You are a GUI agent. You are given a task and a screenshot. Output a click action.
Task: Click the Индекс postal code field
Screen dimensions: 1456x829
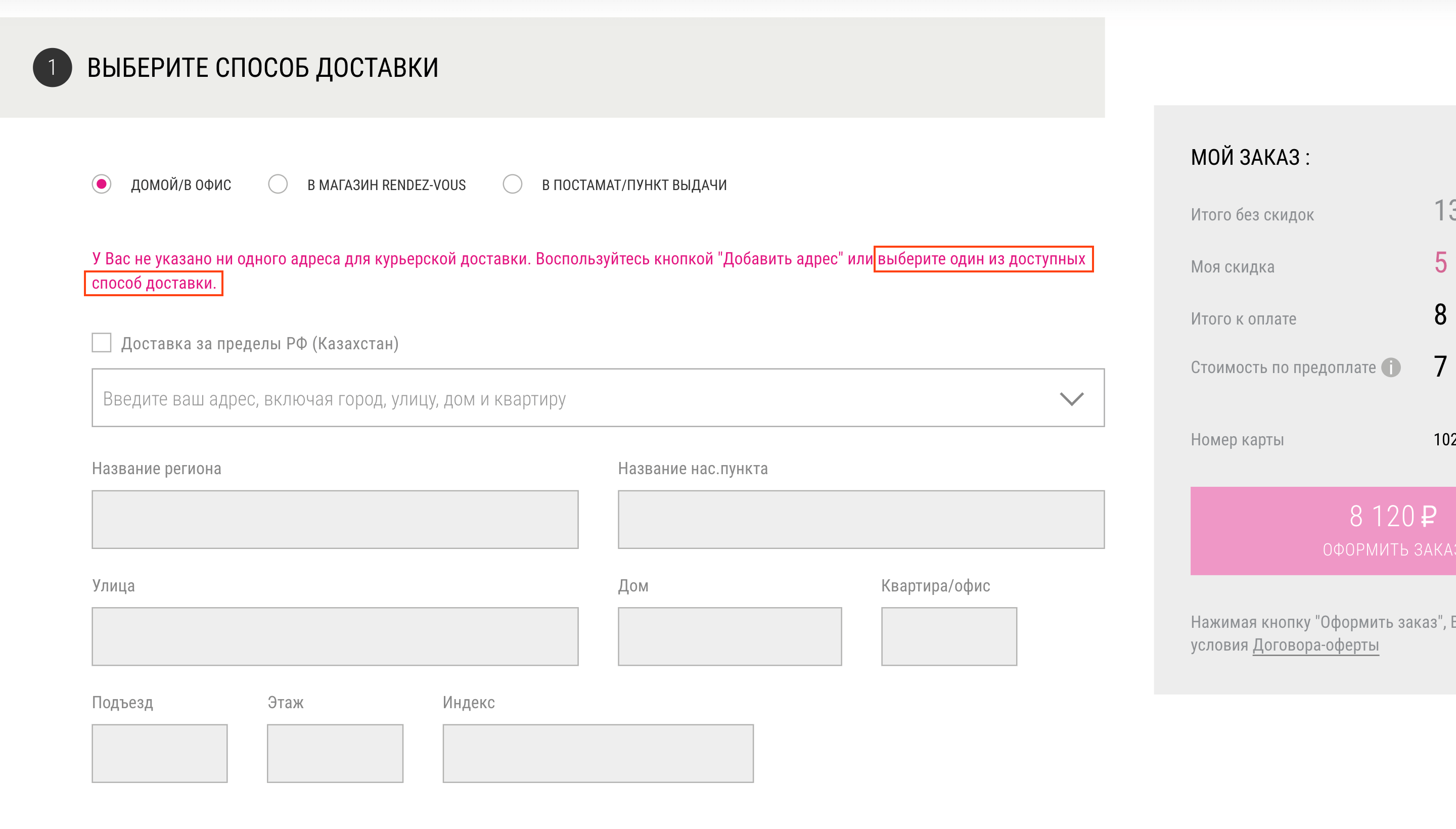pyautogui.click(x=598, y=753)
